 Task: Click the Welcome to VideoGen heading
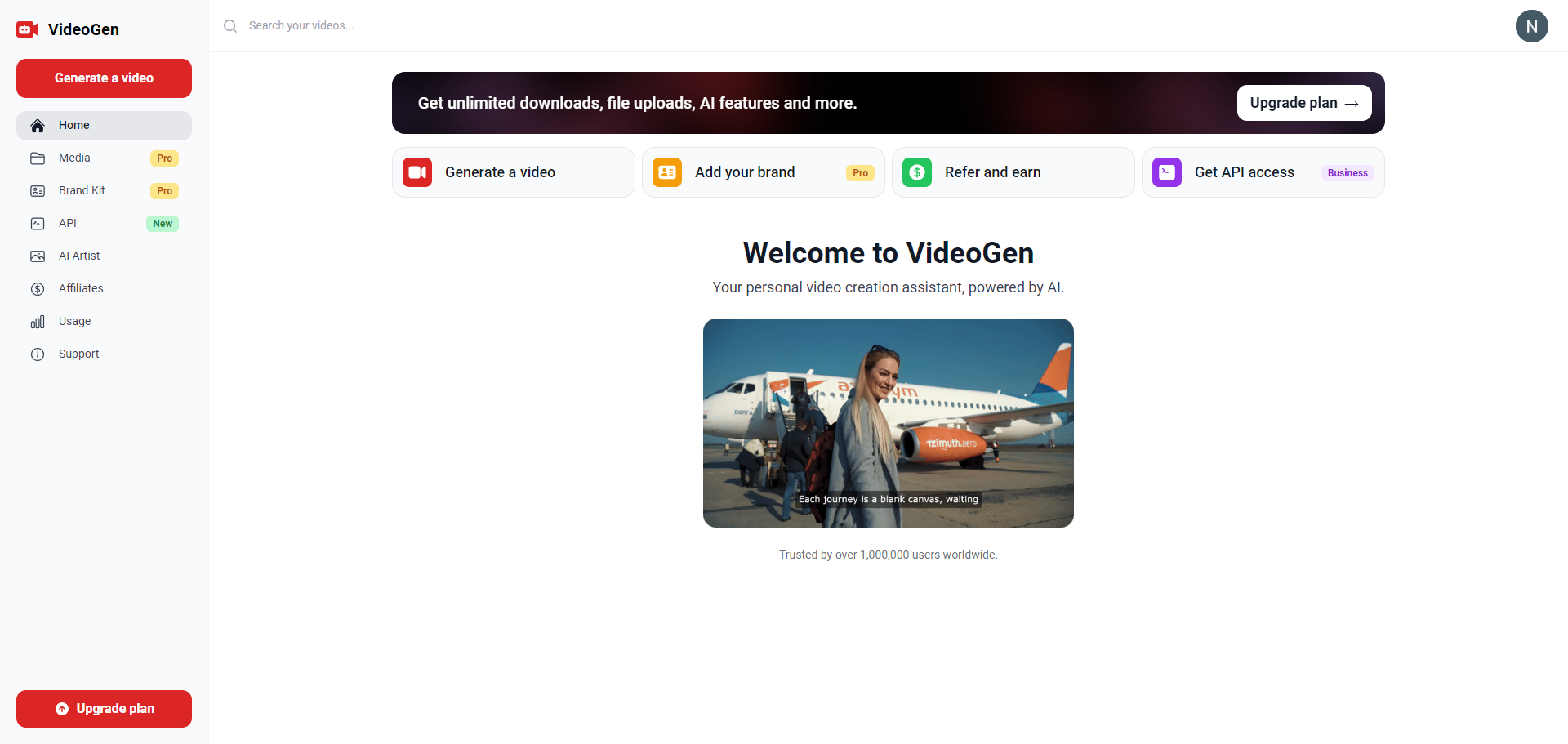[x=889, y=253]
